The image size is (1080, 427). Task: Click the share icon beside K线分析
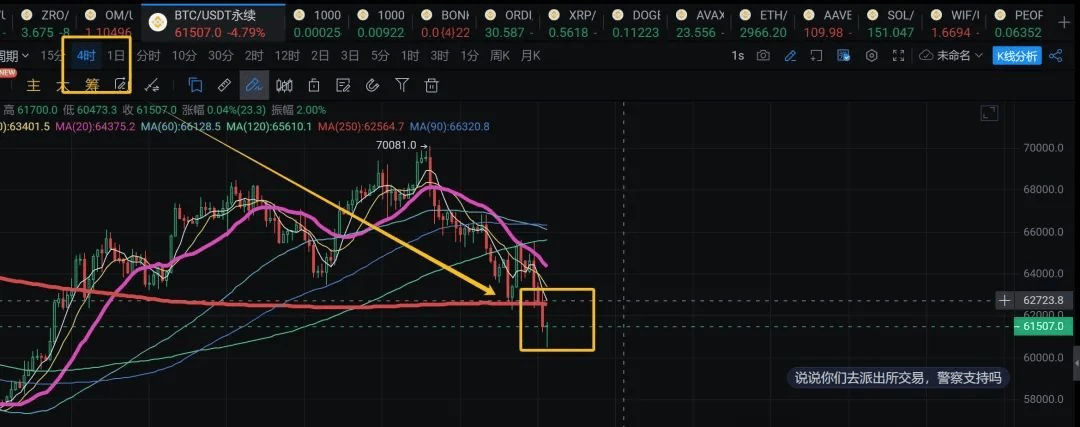(1055, 56)
